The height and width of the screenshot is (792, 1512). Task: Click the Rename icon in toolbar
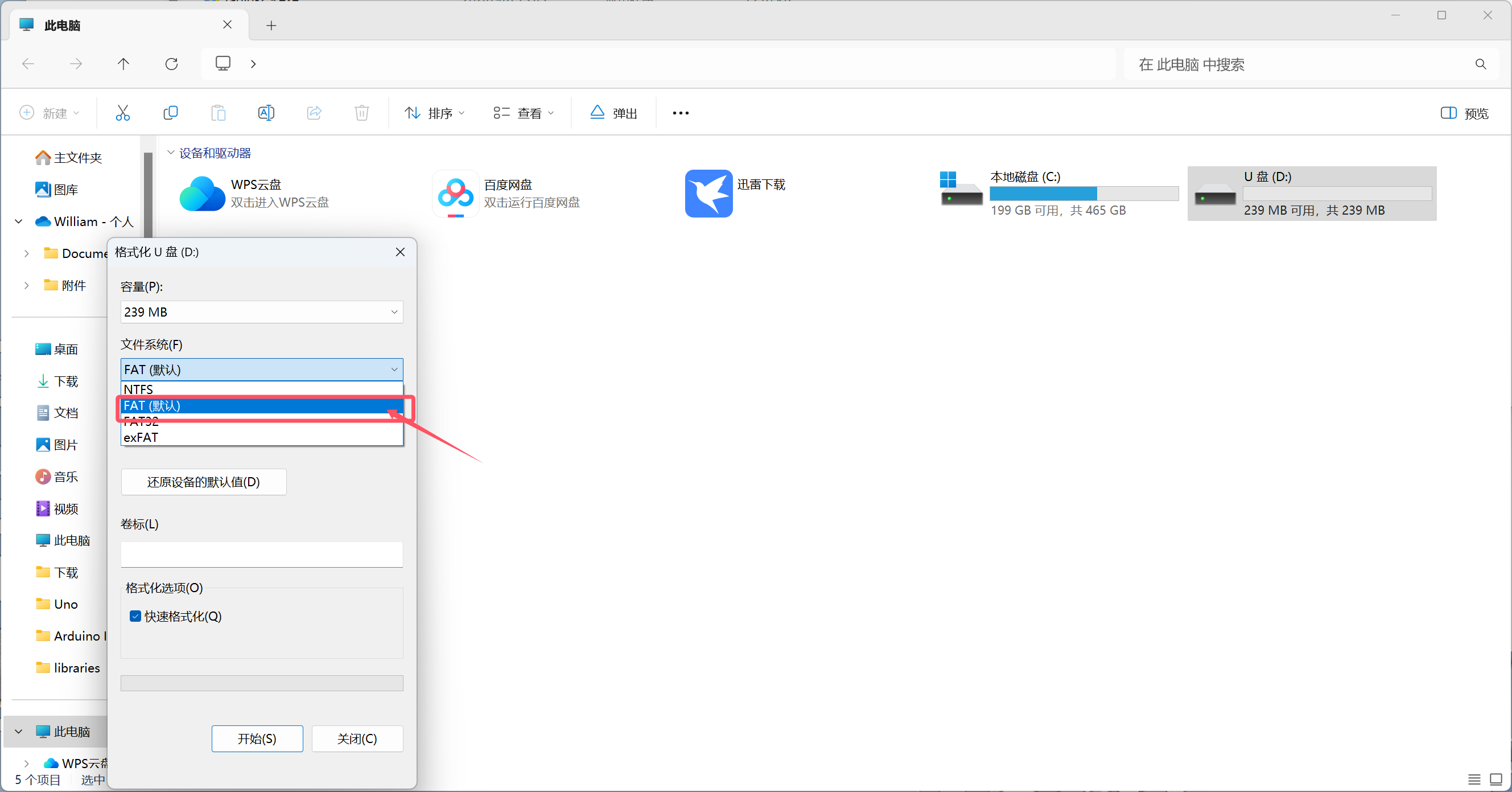[x=266, y=113]
